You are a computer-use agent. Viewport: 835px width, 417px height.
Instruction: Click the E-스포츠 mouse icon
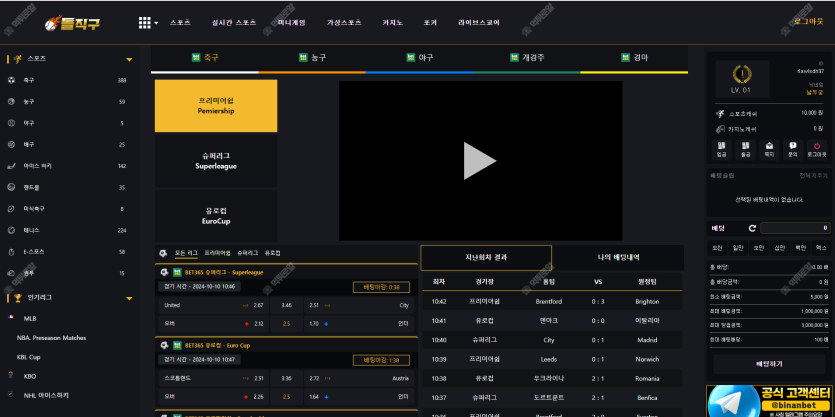coord(11,251)
